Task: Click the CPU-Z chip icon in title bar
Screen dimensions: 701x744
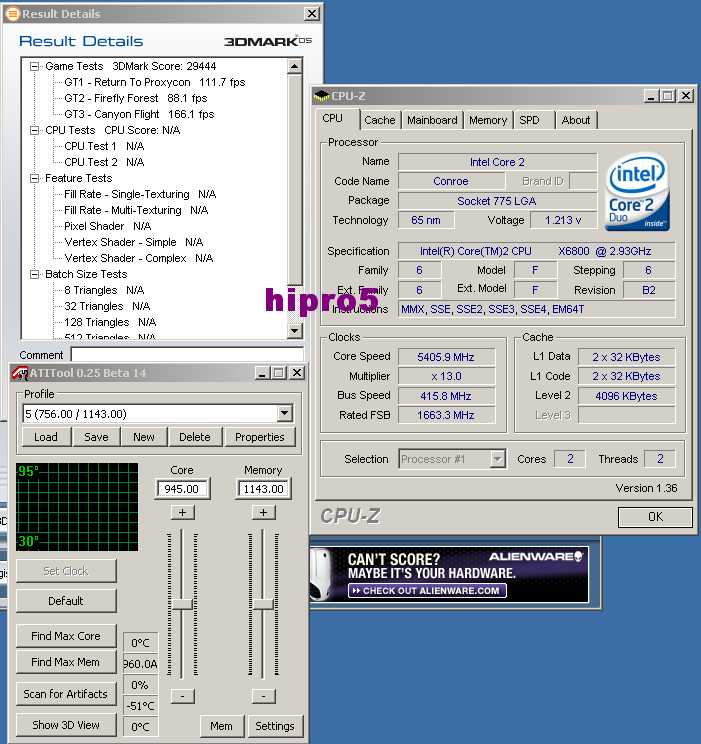Action: tap(321, 96)
